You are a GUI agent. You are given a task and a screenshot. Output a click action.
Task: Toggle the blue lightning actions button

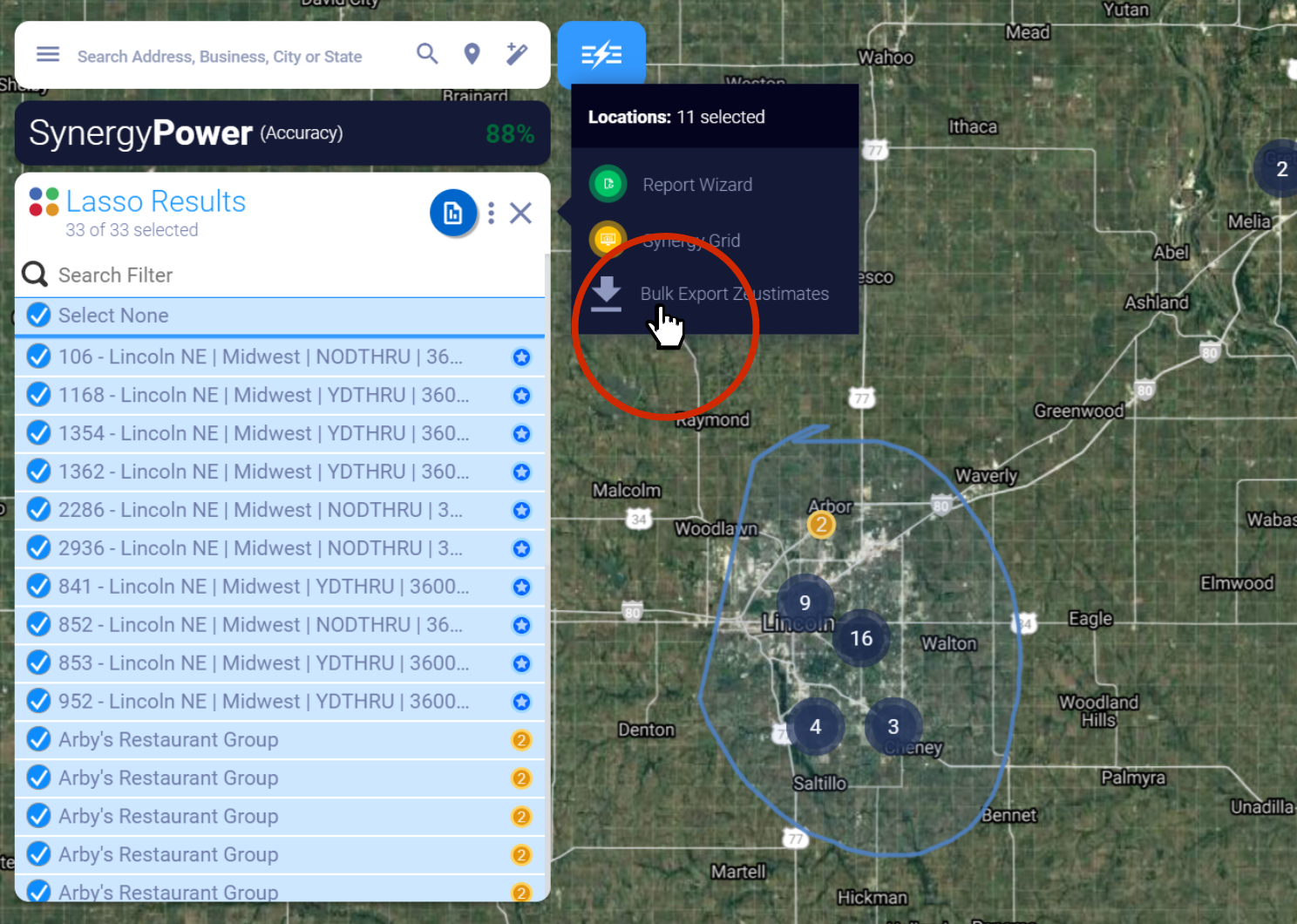[601, 55]
